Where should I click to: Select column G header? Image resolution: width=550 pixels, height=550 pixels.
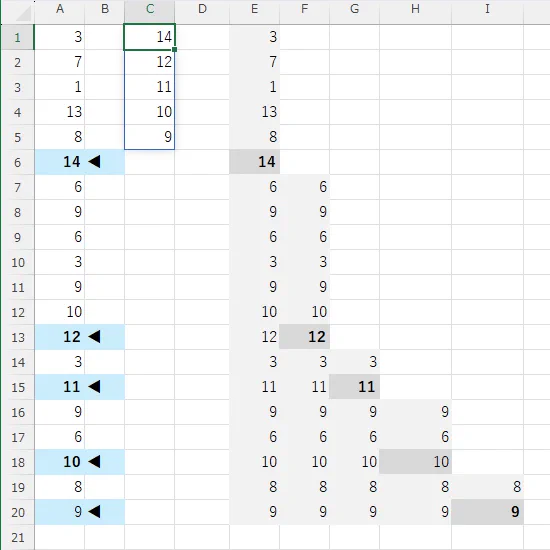[x=354, y=9]
